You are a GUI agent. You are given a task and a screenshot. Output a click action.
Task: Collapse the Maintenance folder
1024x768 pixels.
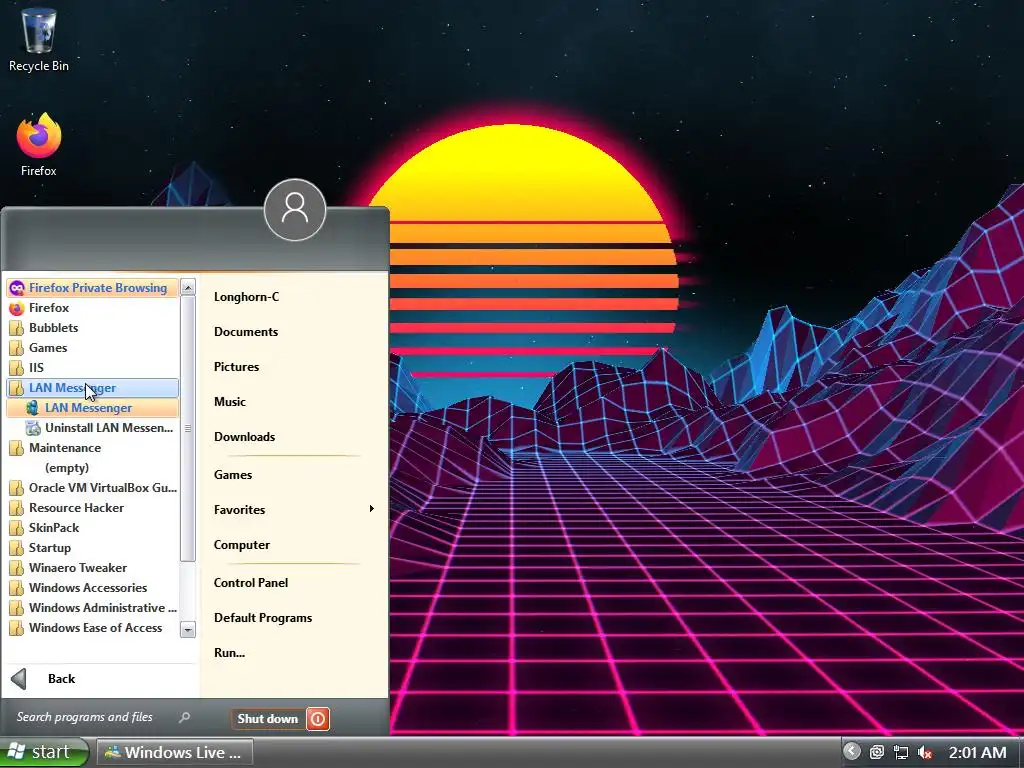(92, 448)
